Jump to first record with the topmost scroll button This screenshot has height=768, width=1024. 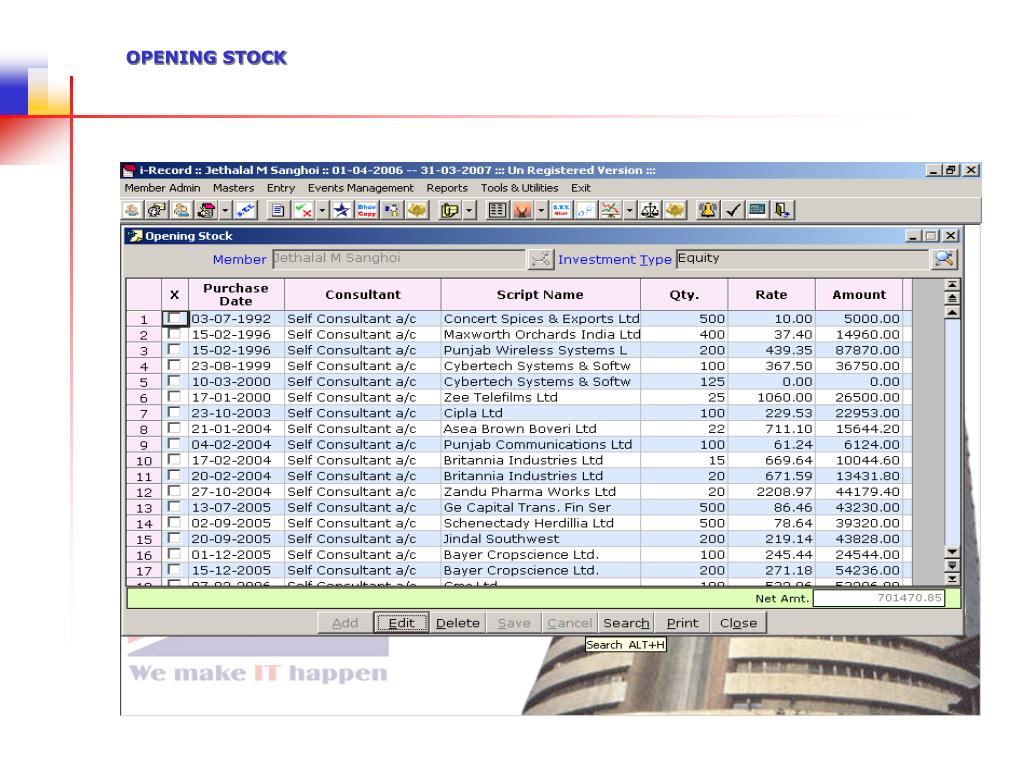pyautogui.click(x=952, y=285)
